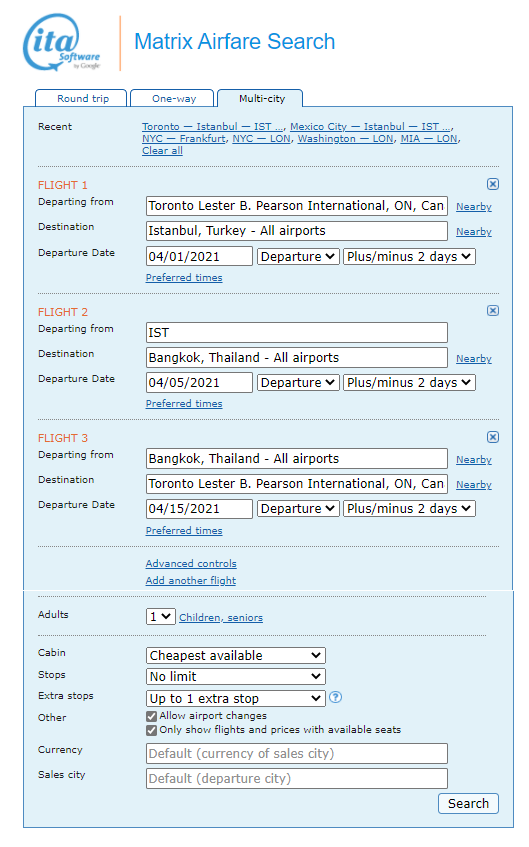Clear all recent searches
Screen dimensions: 529x847
[x=162, y=151]
